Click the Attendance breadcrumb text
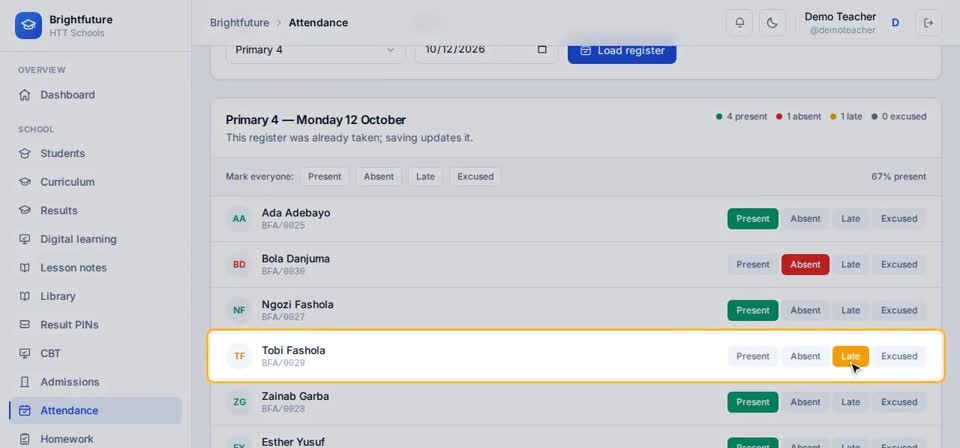This screenshot has height=448, width=960. [318, 23]
